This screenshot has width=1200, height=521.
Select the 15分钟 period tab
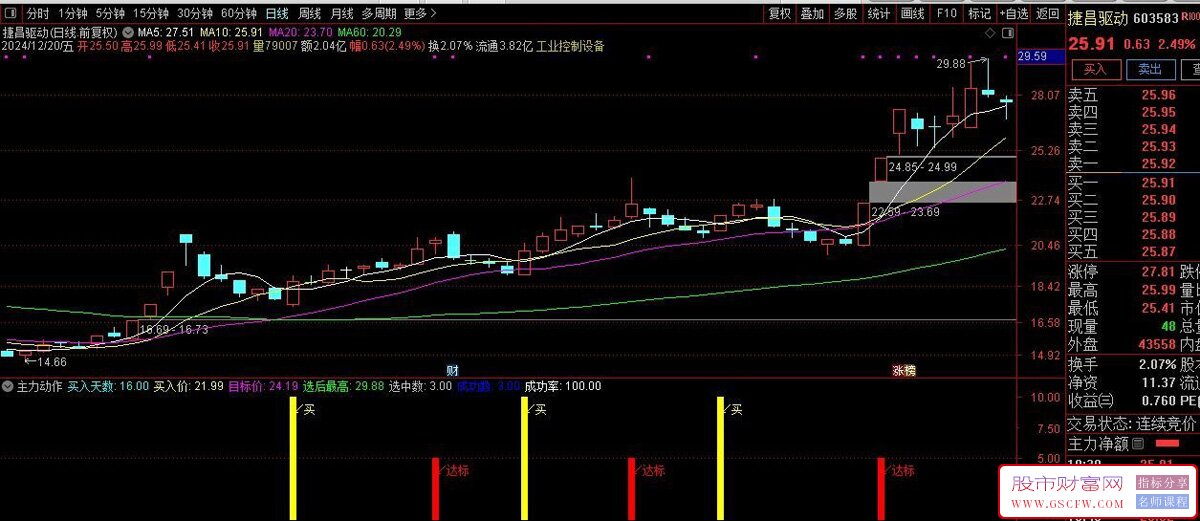(151, 14)
